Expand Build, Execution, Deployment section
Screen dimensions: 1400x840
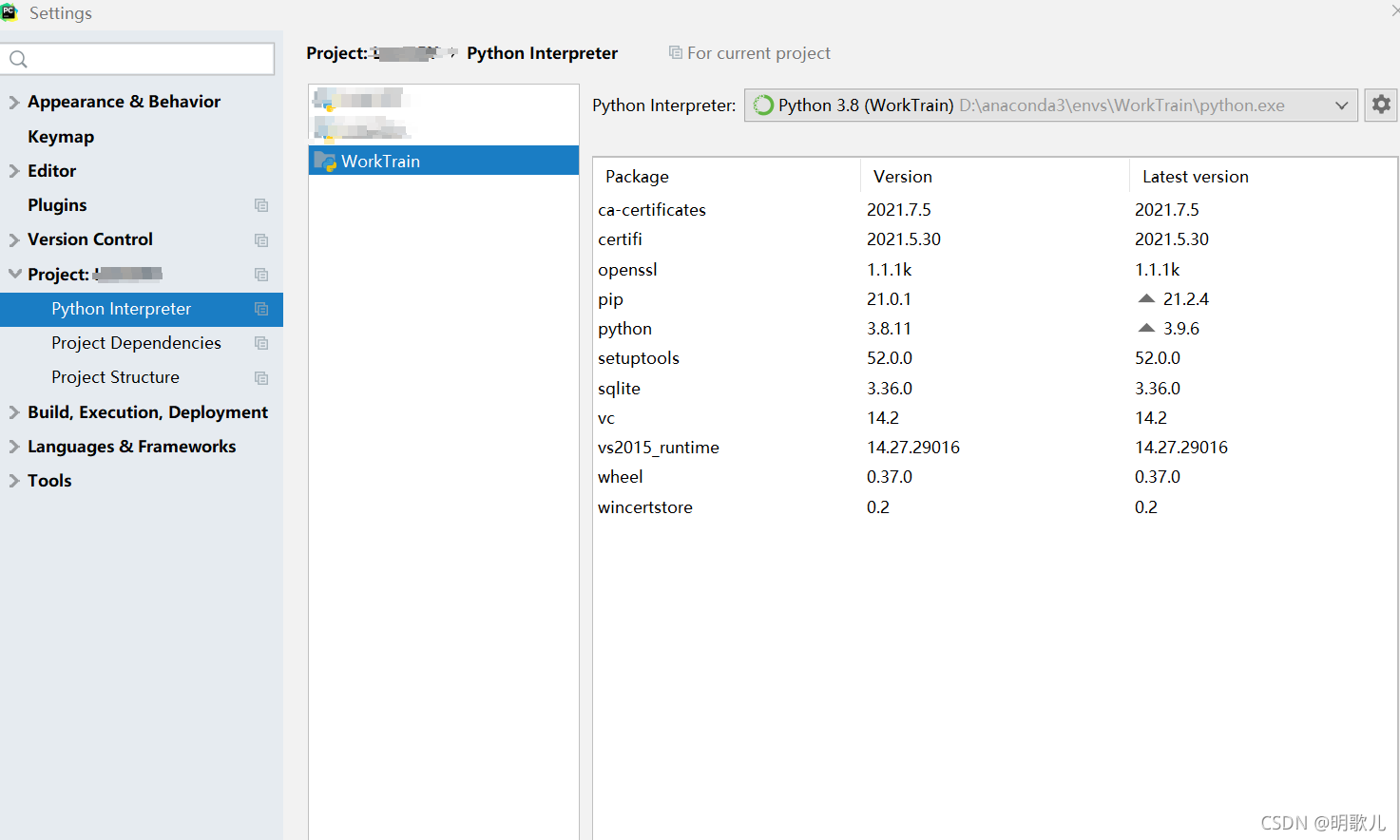coord(14,412)
